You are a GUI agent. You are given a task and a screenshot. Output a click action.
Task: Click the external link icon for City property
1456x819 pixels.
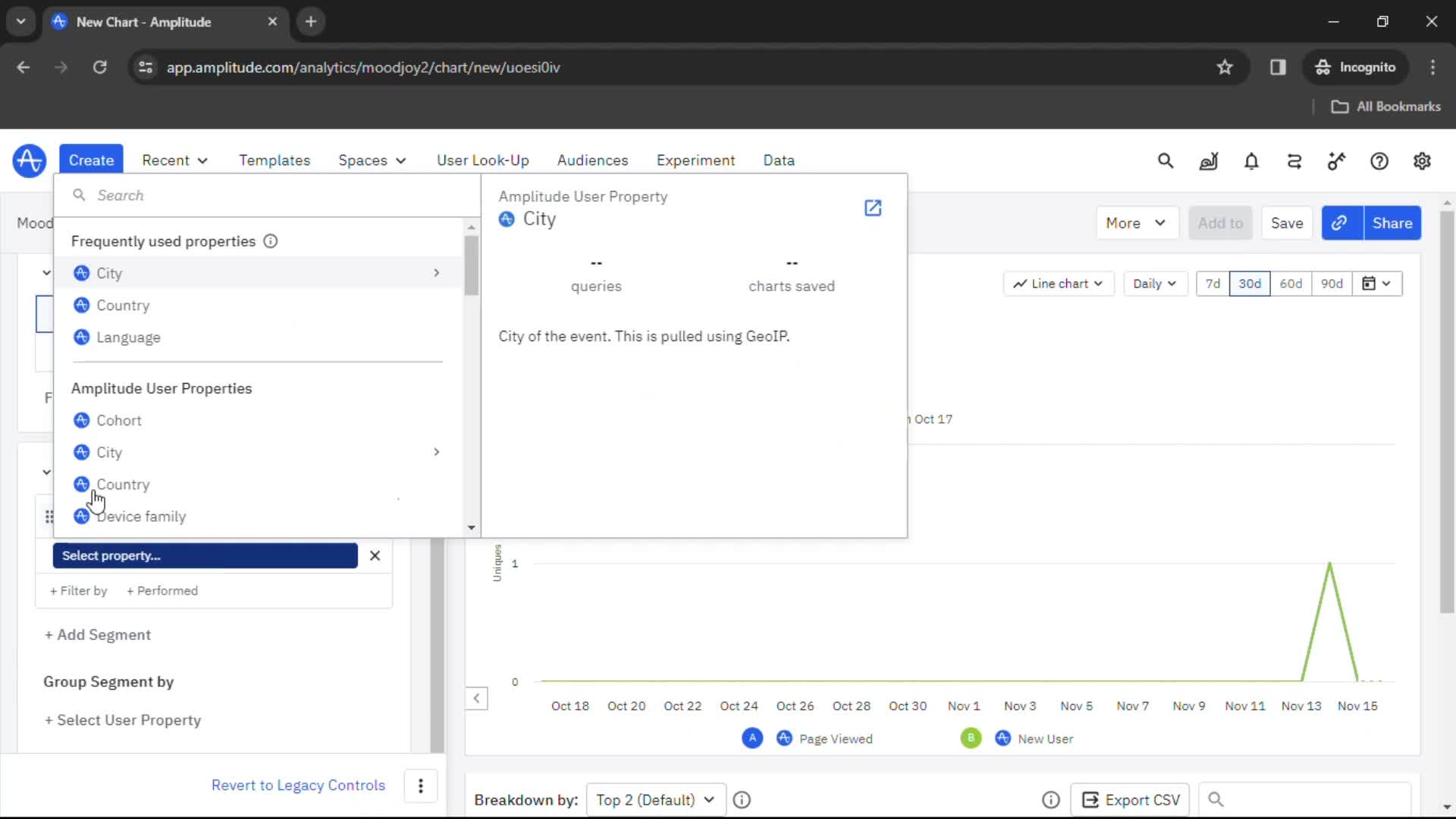pyautogui.click(x=872, y=207)
